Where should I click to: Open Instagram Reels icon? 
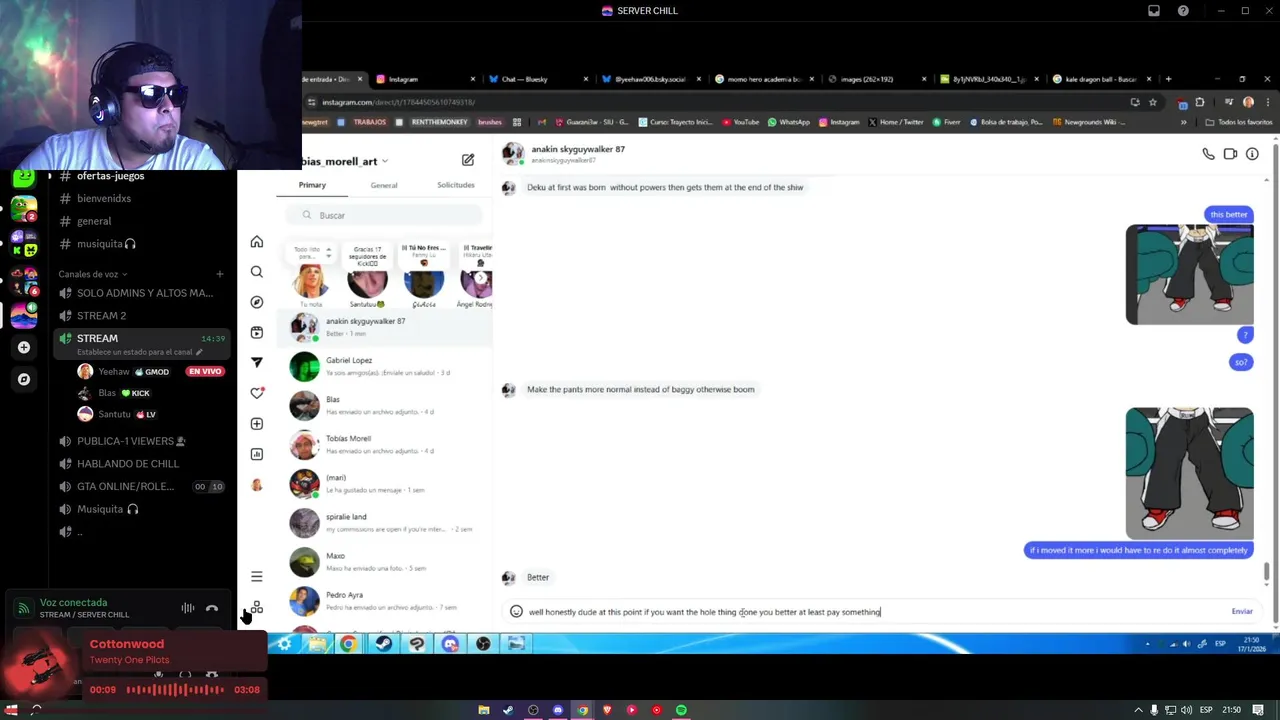[257, 332]
